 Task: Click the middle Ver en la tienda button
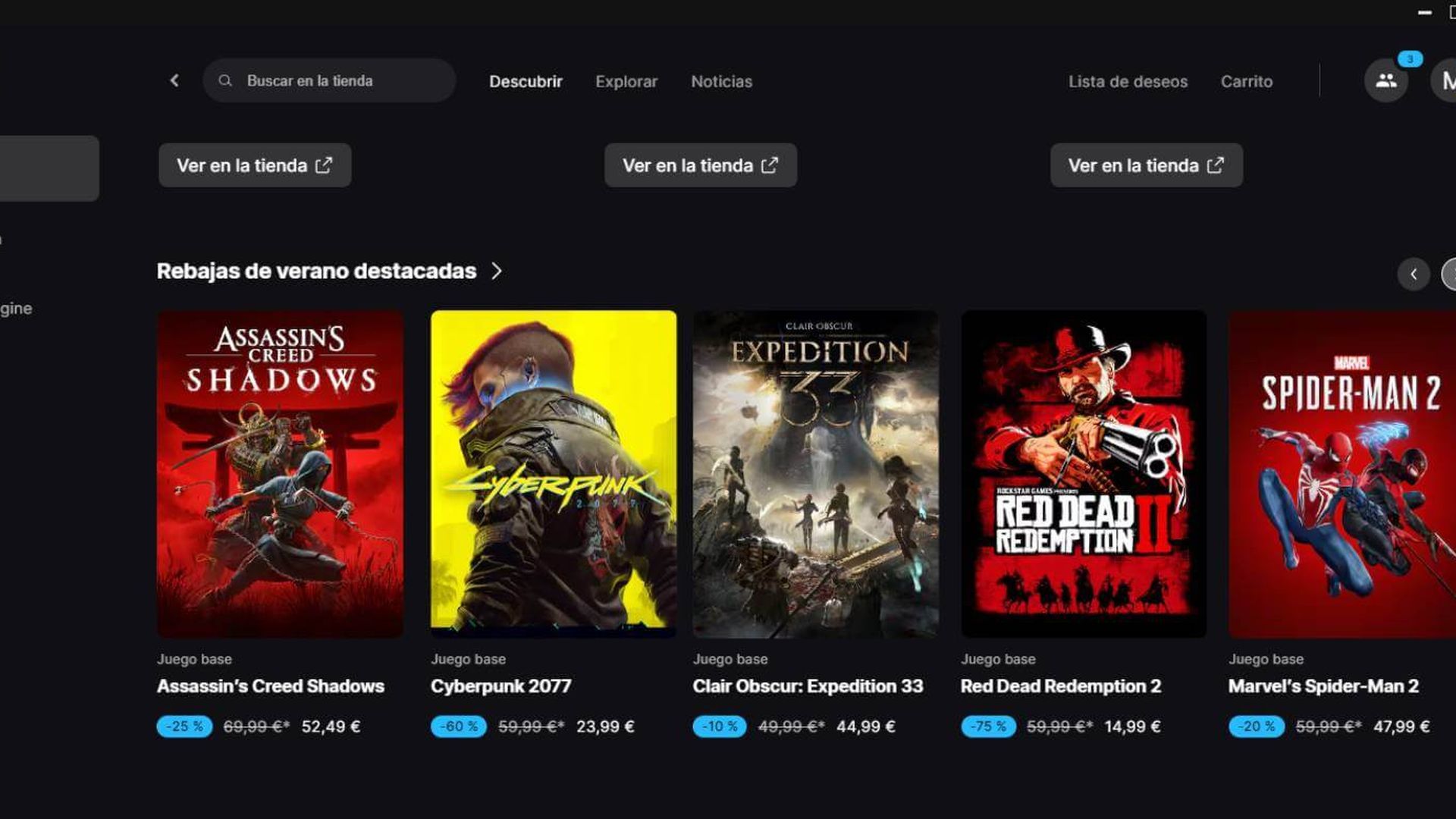coord(700,165)
